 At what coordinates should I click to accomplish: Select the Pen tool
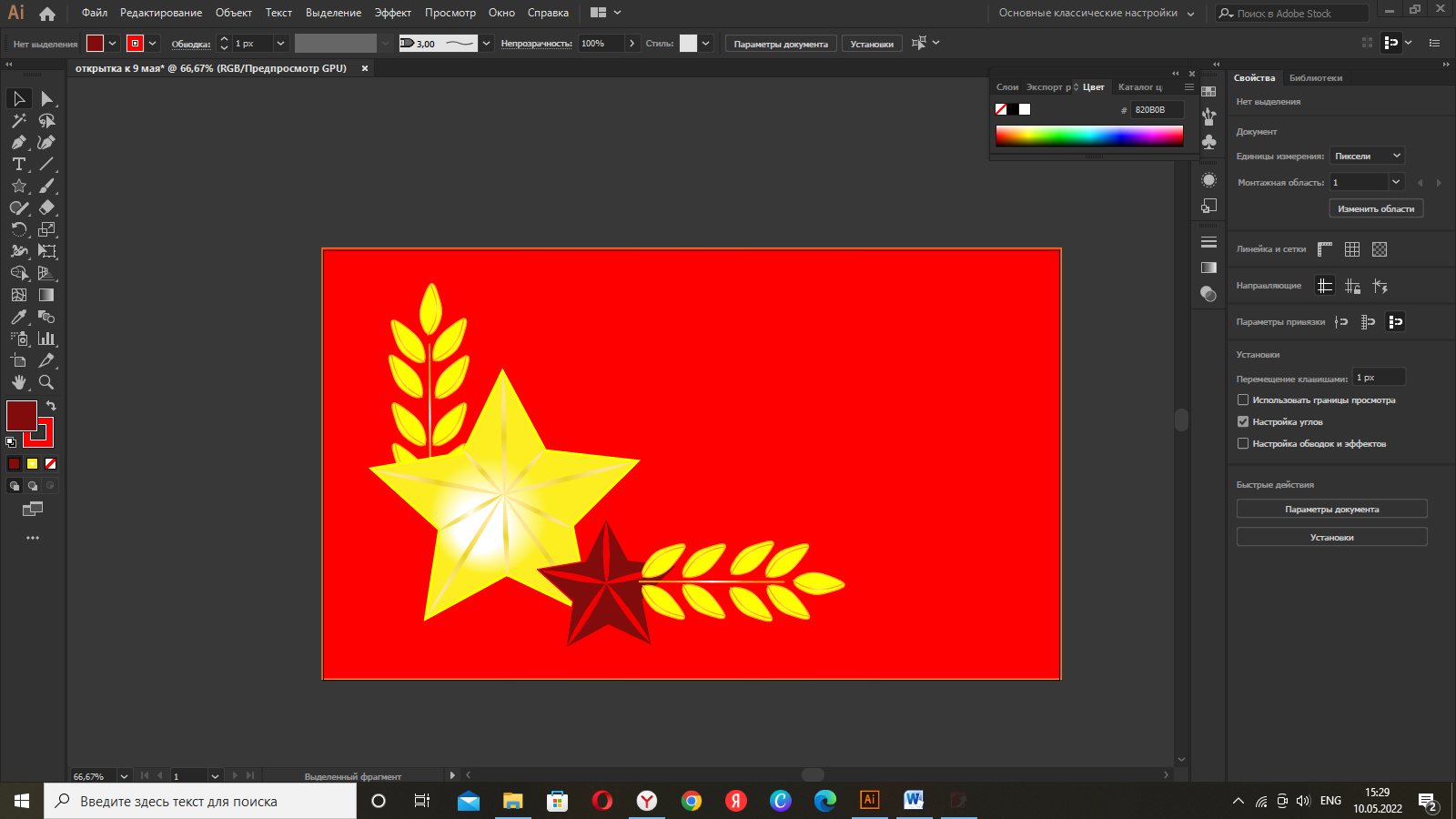[18, 142]
